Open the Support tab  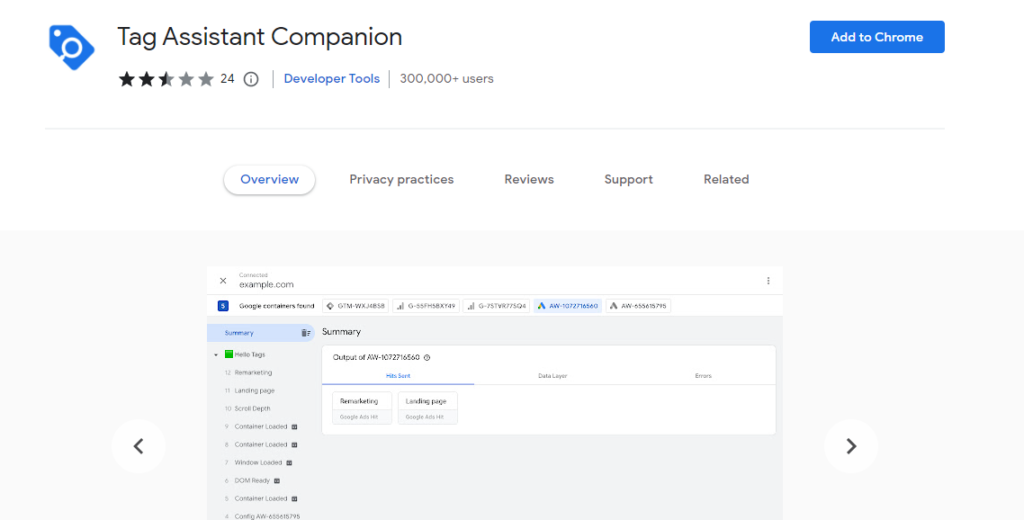tap(628, 180)
